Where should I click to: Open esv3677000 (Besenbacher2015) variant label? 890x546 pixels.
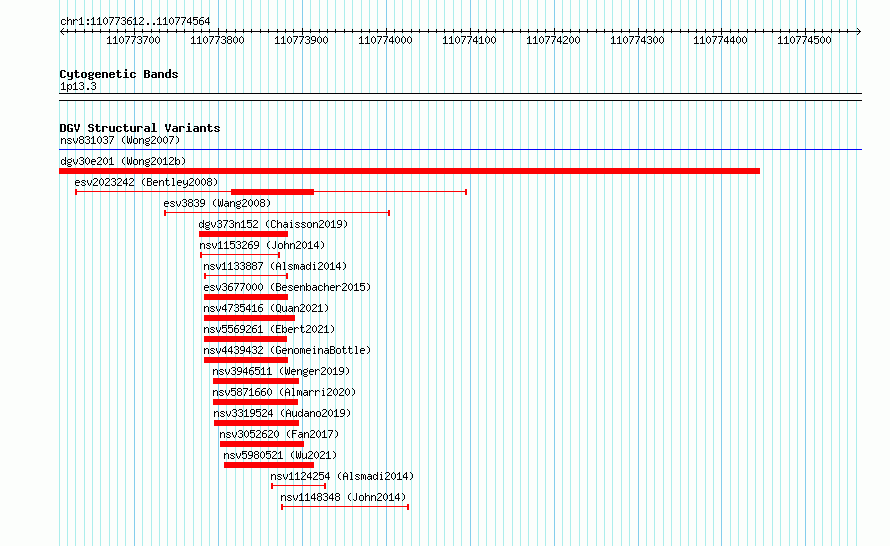(x=287, y=287)
